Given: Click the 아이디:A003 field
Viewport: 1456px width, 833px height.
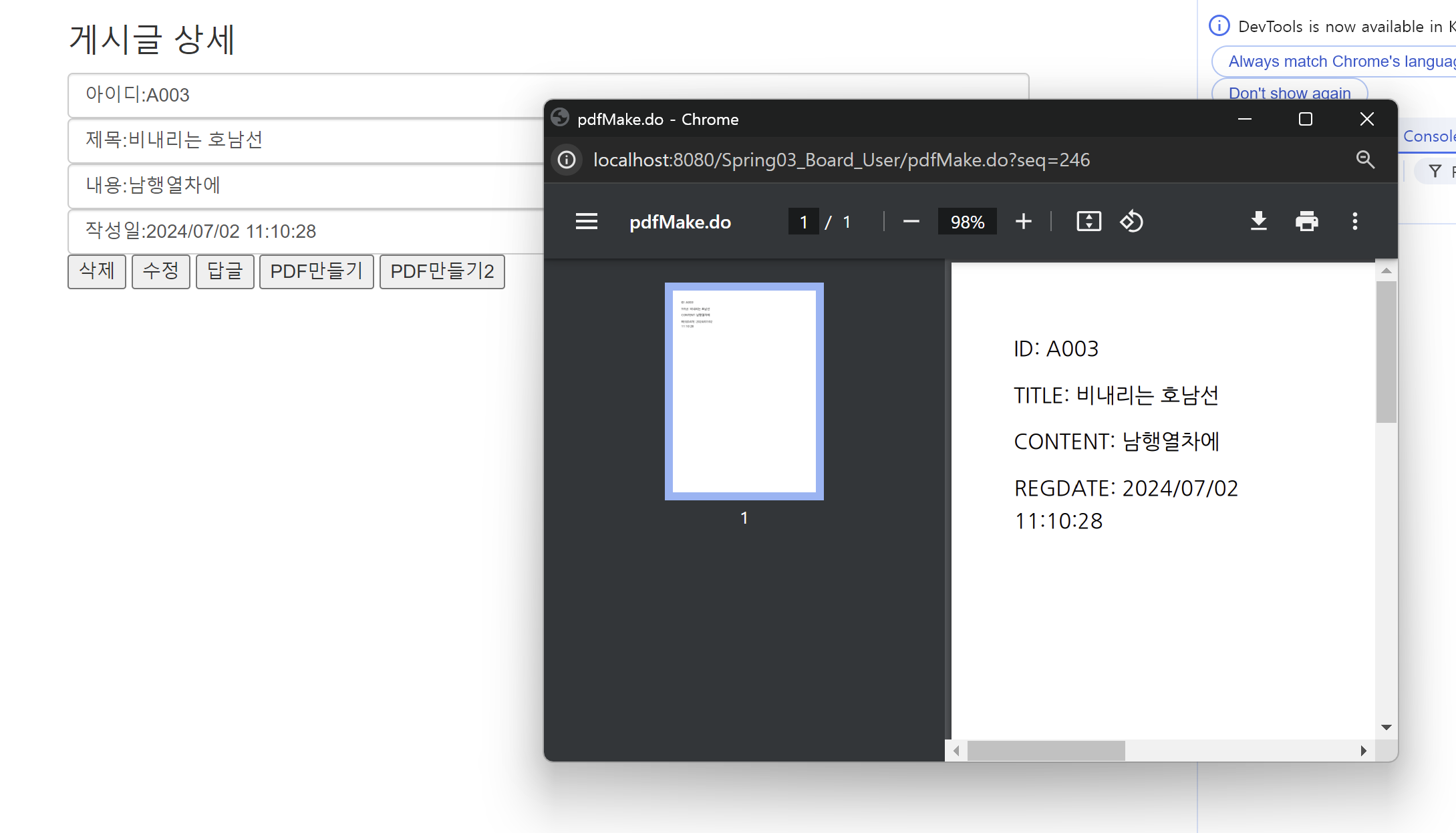Looking at the screenshot, I should 548,95.
